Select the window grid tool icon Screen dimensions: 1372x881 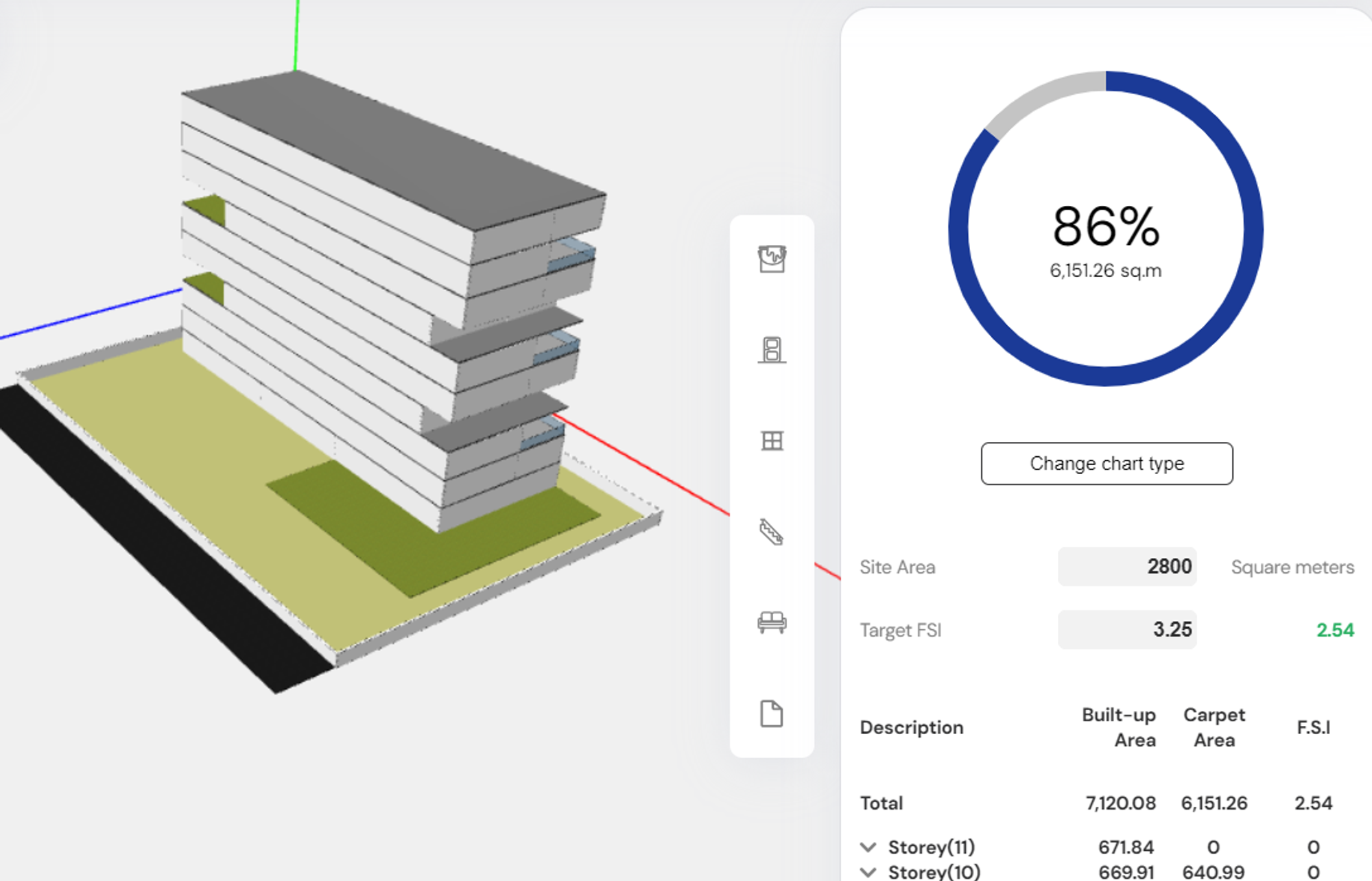772,441
